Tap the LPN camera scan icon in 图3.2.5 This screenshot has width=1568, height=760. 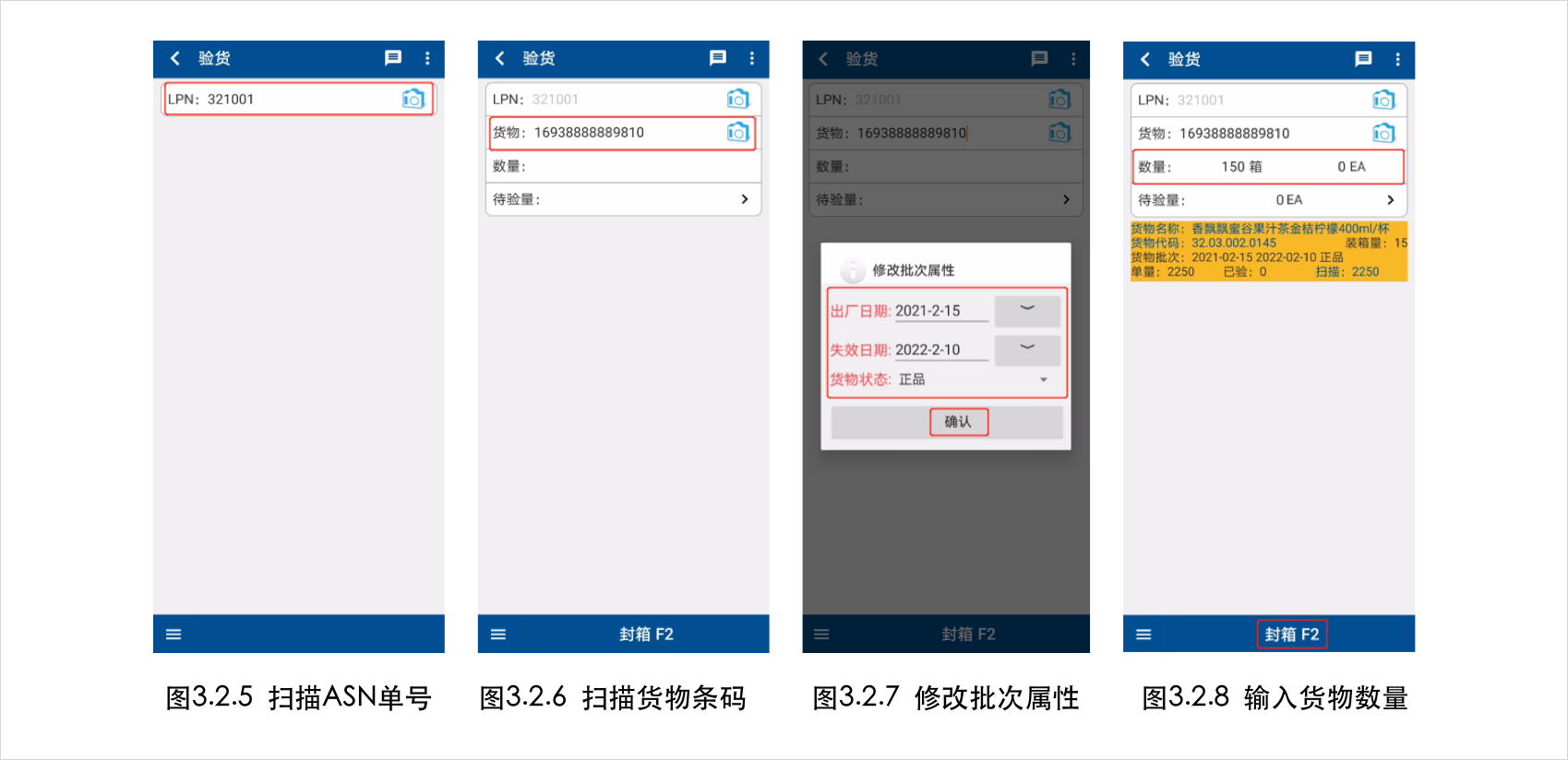coord(413,99)
